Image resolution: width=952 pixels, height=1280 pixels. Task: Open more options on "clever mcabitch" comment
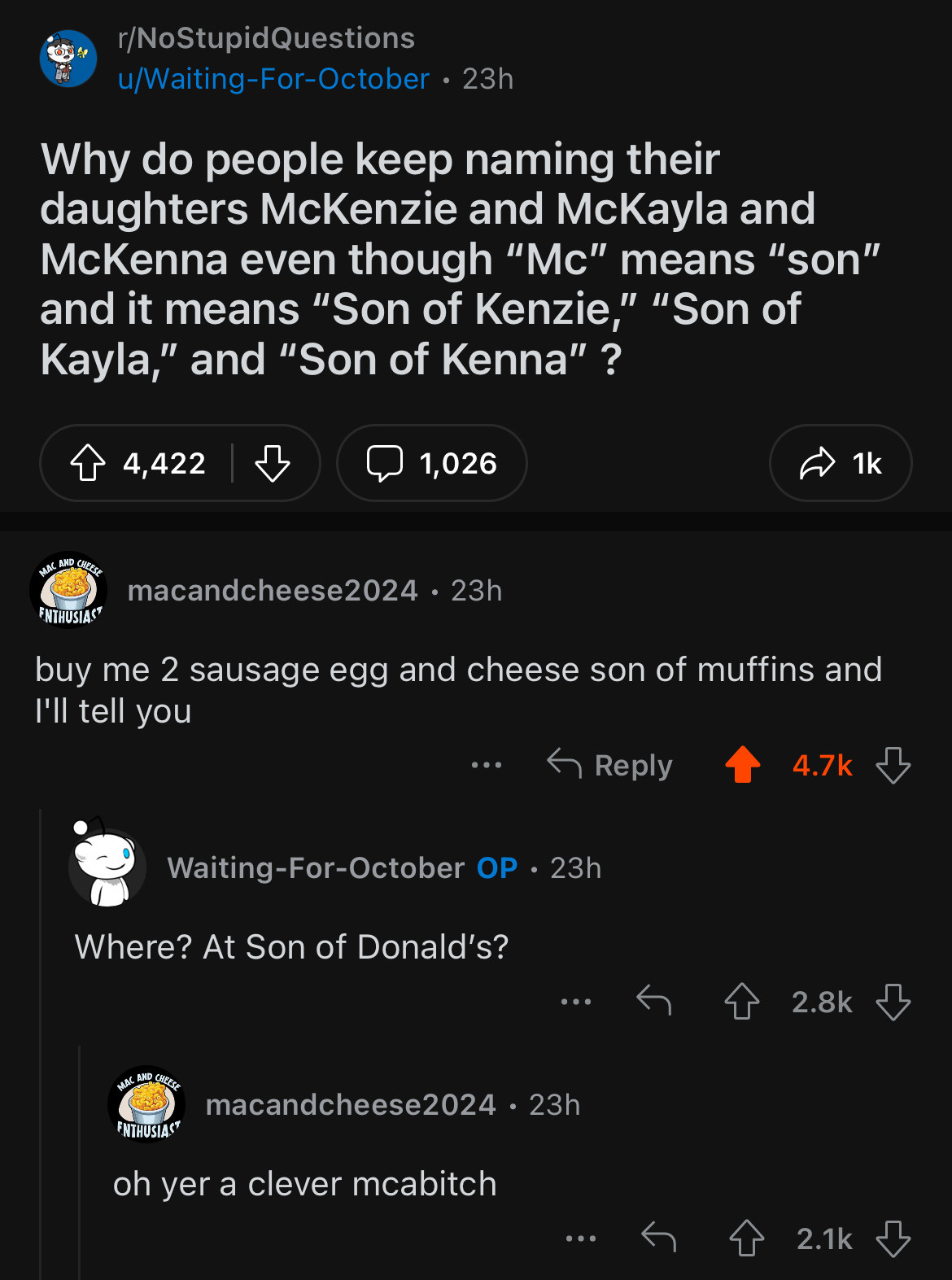(581, 1238)
